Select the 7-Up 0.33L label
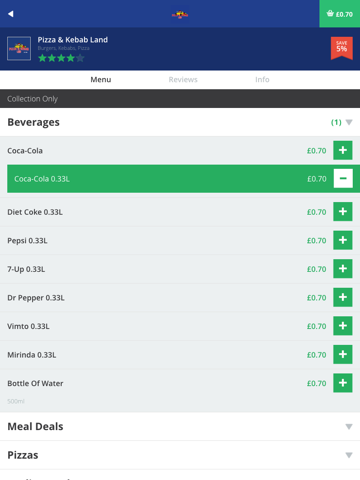Viewport: 360px width, 480px height. (26, 269)
